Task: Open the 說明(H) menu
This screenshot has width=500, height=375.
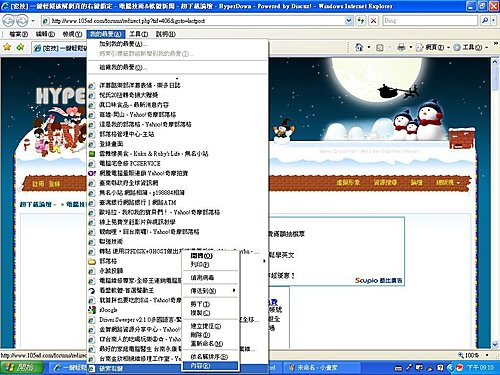Action: tap(165, 34)
